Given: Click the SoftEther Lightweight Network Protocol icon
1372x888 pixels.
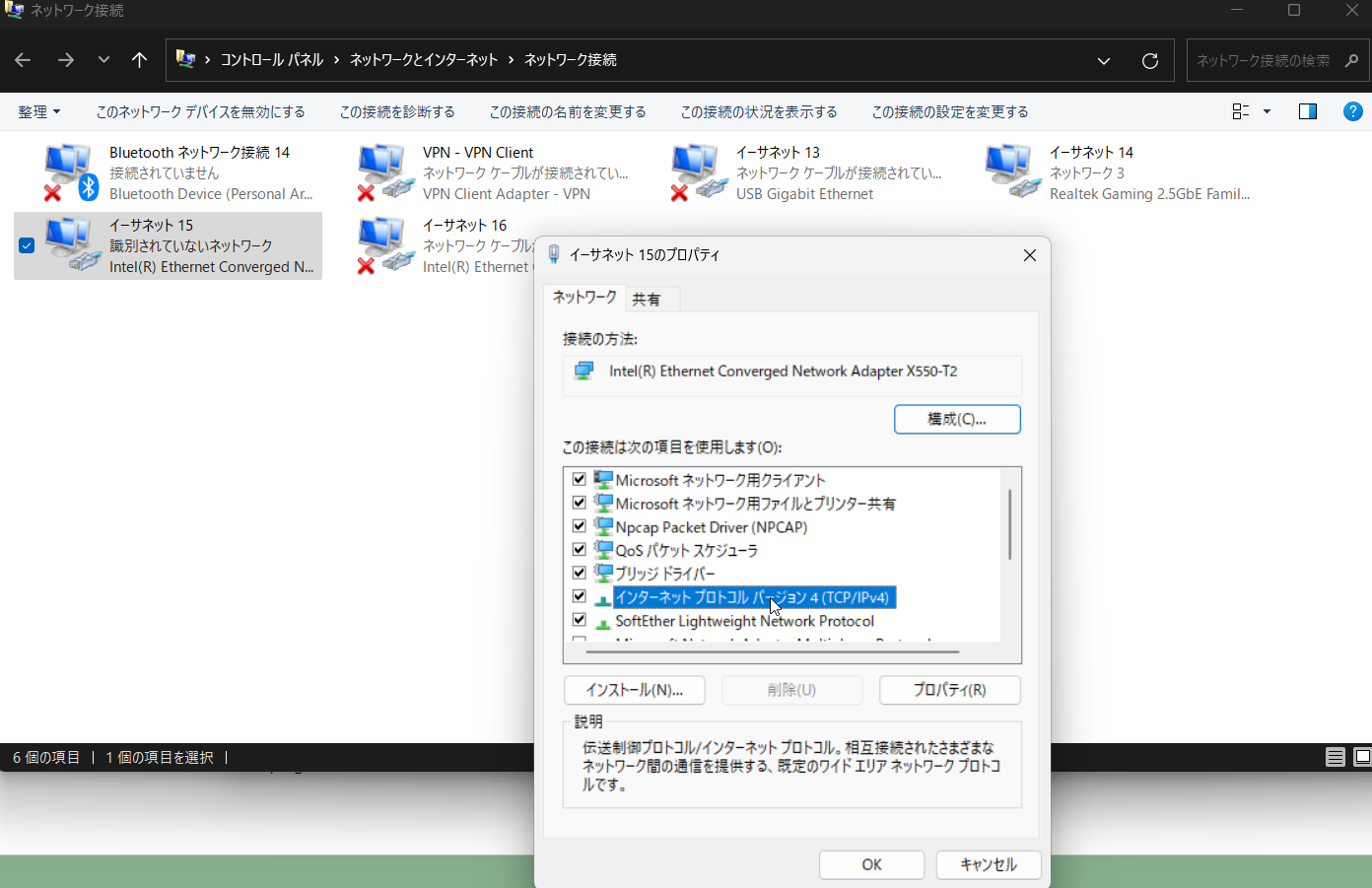Looking at the screenshot, I should click(x=603, y=622).
